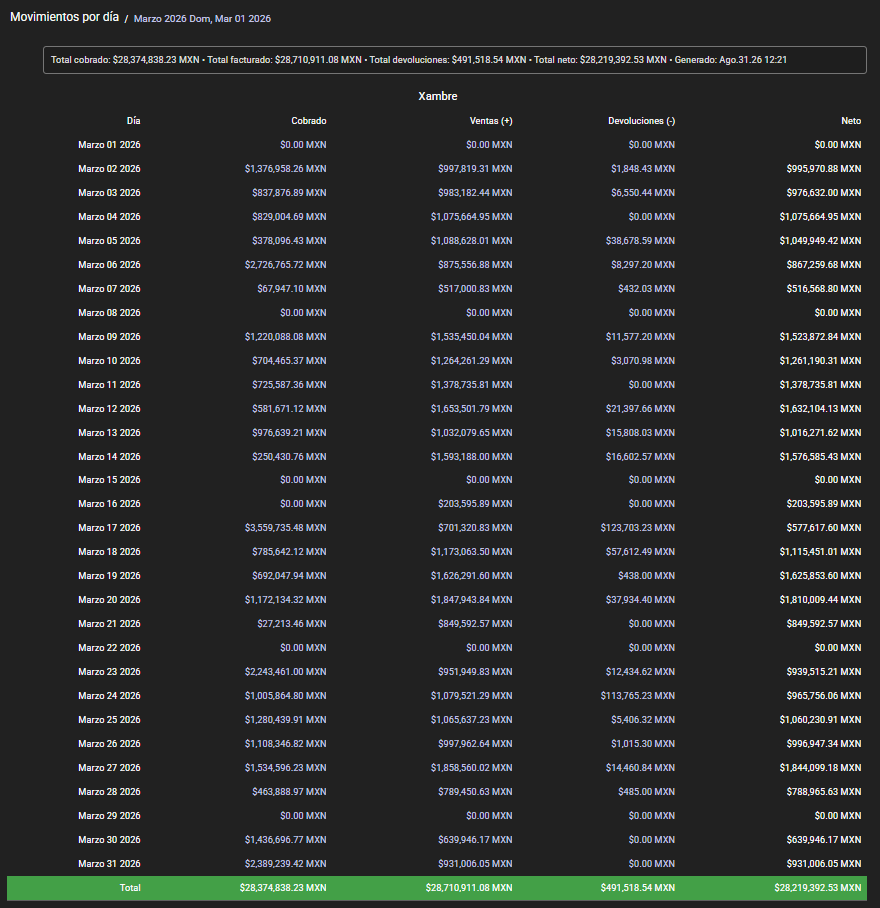Image resolution: width=880 pixels, height=908 pixels.
Task: Select the Marzo 02 2026 day cell
Action: pos(109,169)
